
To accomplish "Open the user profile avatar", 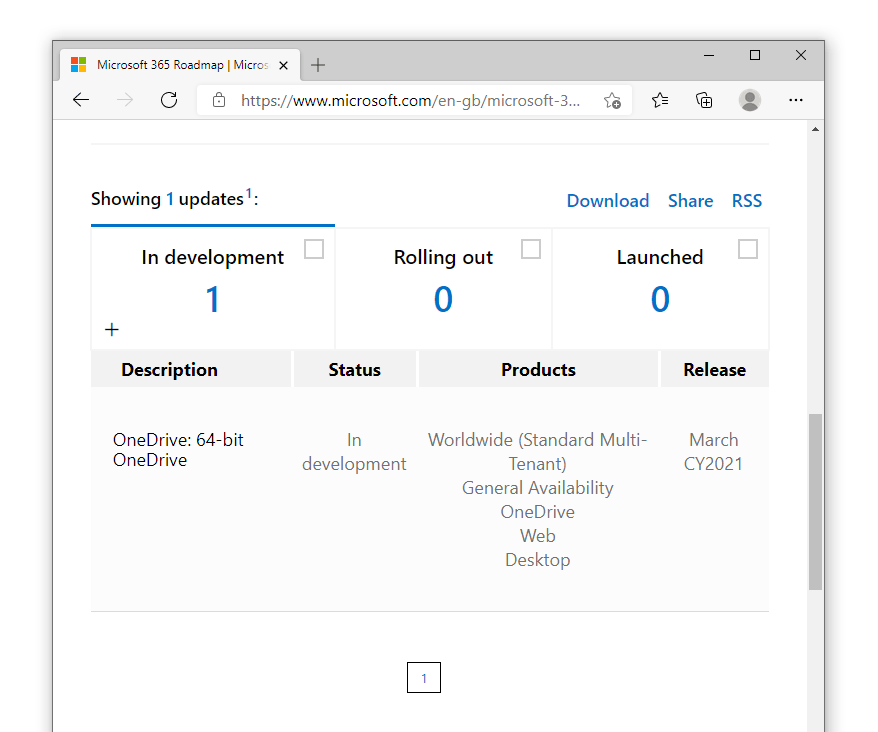I will pos(750,100).
